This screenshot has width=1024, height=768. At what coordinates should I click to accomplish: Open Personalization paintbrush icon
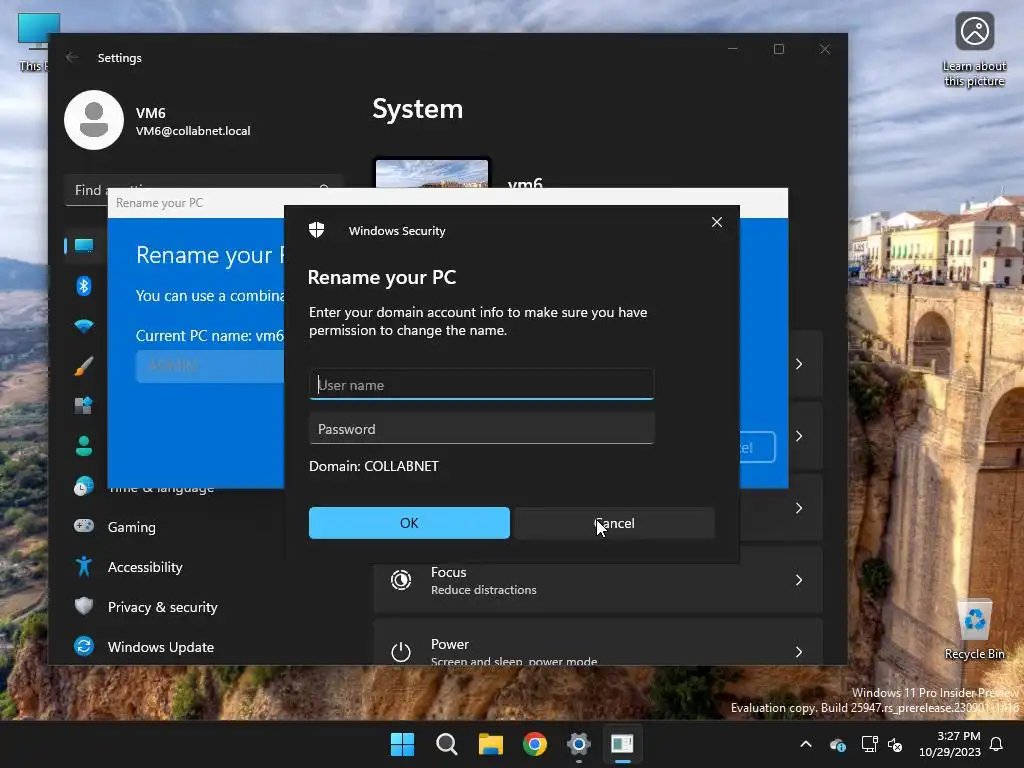coord(84,366)
